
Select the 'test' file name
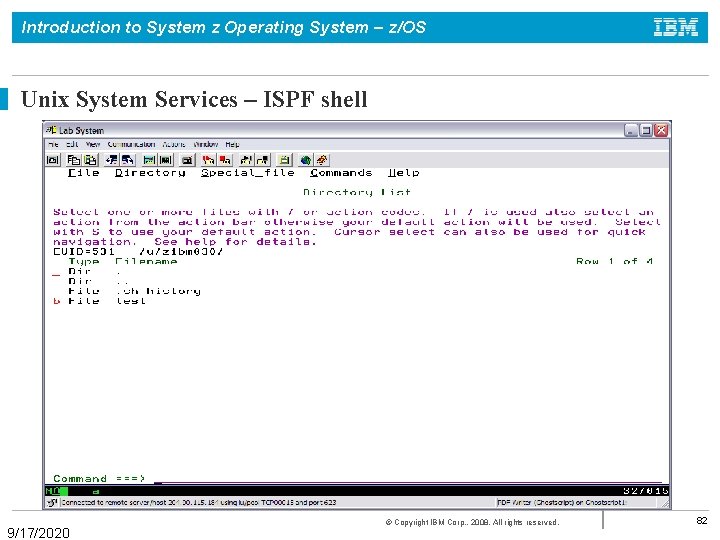131,301
